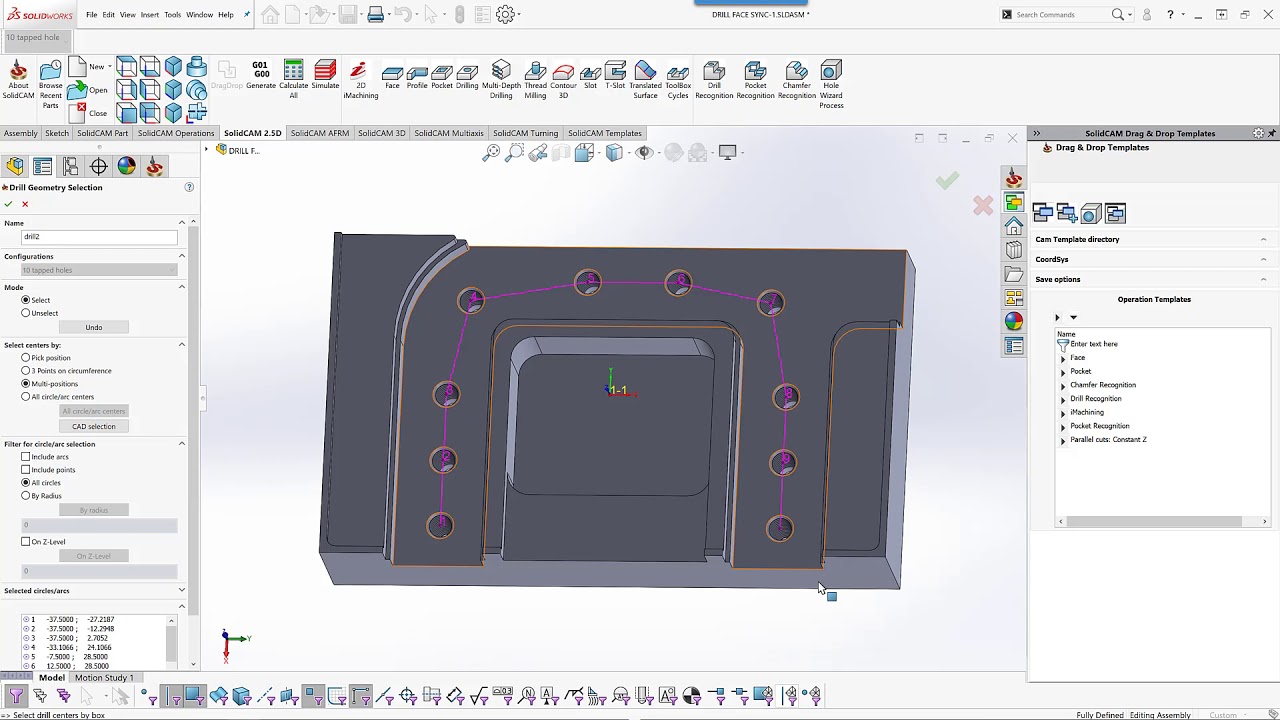Select centers by Pick position
This screenshot has width=1280, height=720.
[26, 358]
